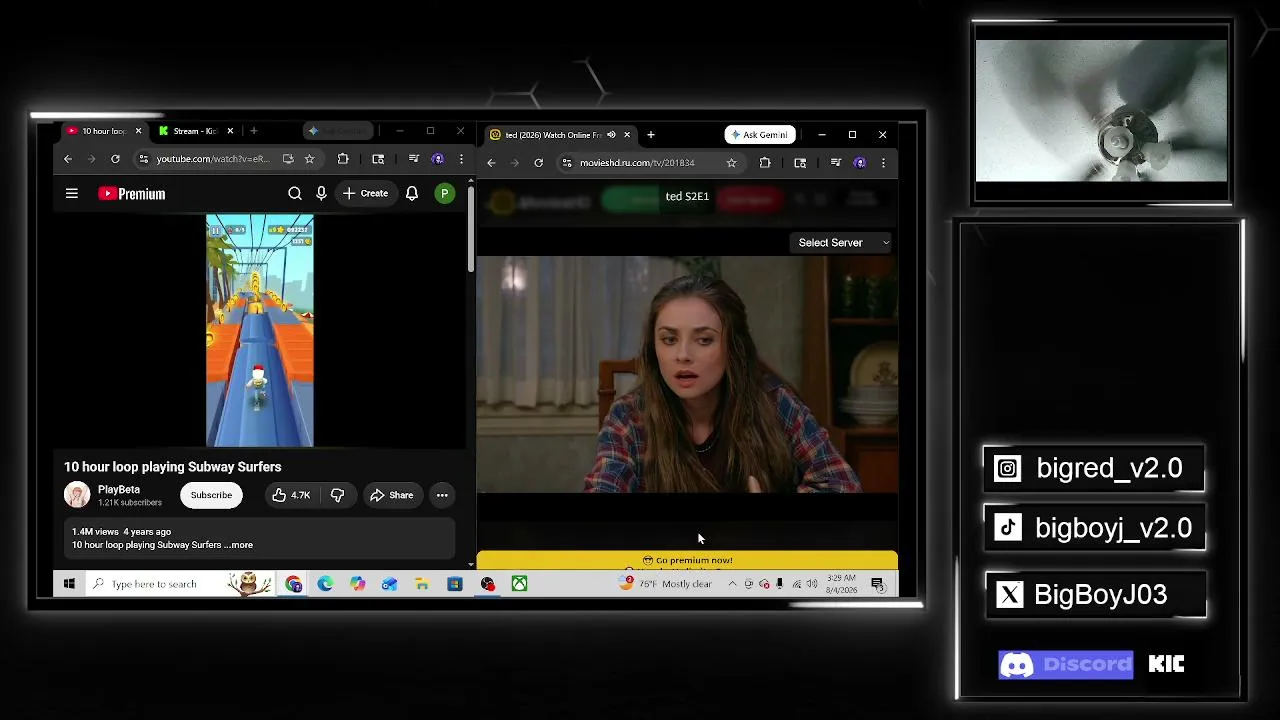Open Chrome from the taskbar

pyautogui.click(x=293, y=584)
